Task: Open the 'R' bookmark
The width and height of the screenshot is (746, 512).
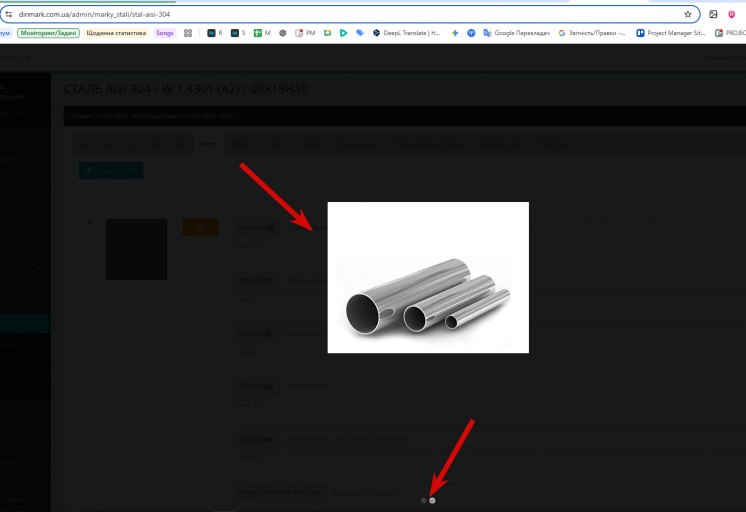Action: click(215, 33)
